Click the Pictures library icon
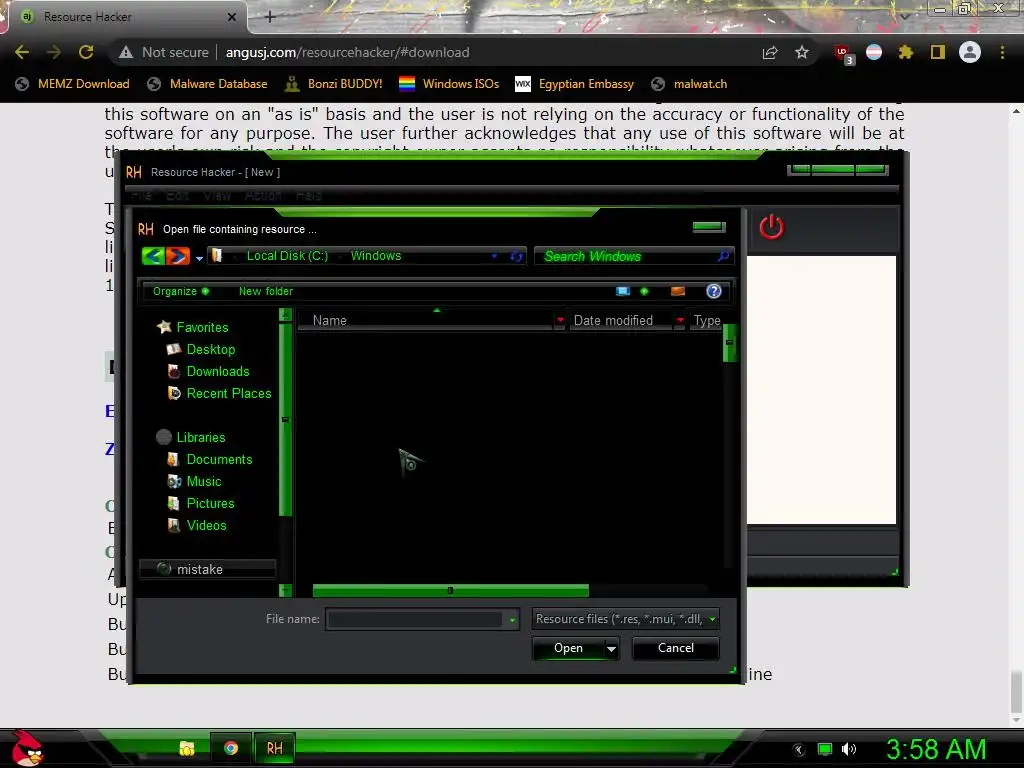The image size is (1024, 768). 173,504
